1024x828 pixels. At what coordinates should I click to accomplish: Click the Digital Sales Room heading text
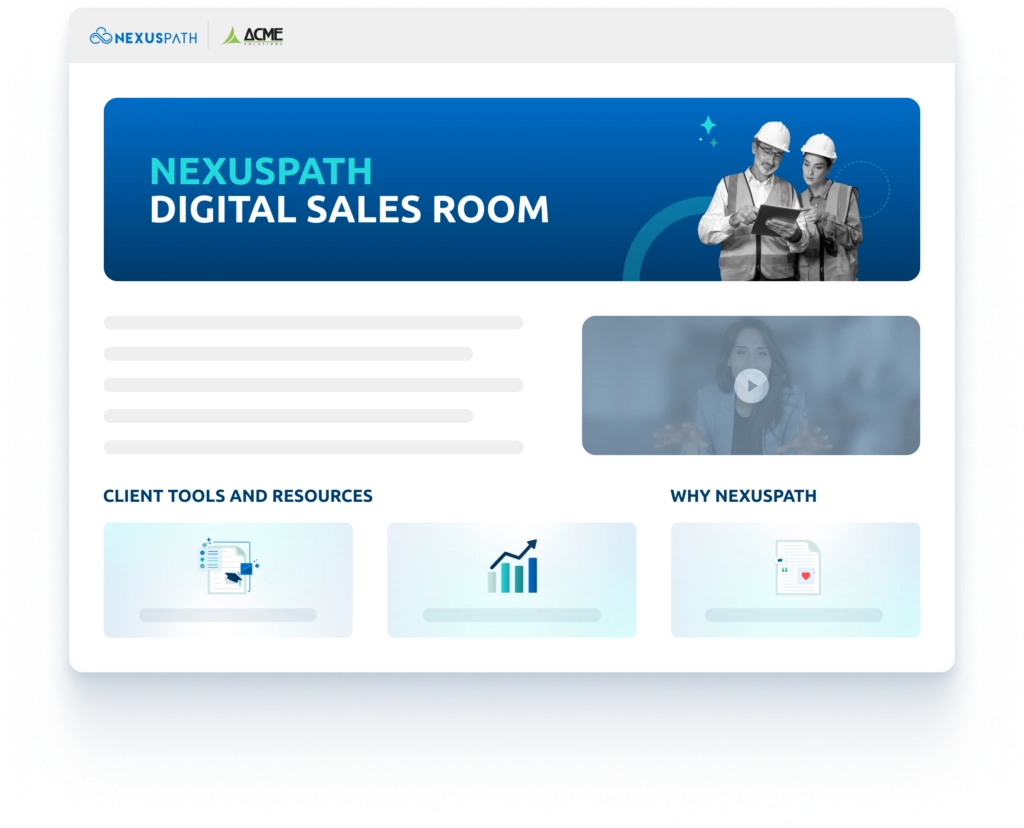point(349,210)
